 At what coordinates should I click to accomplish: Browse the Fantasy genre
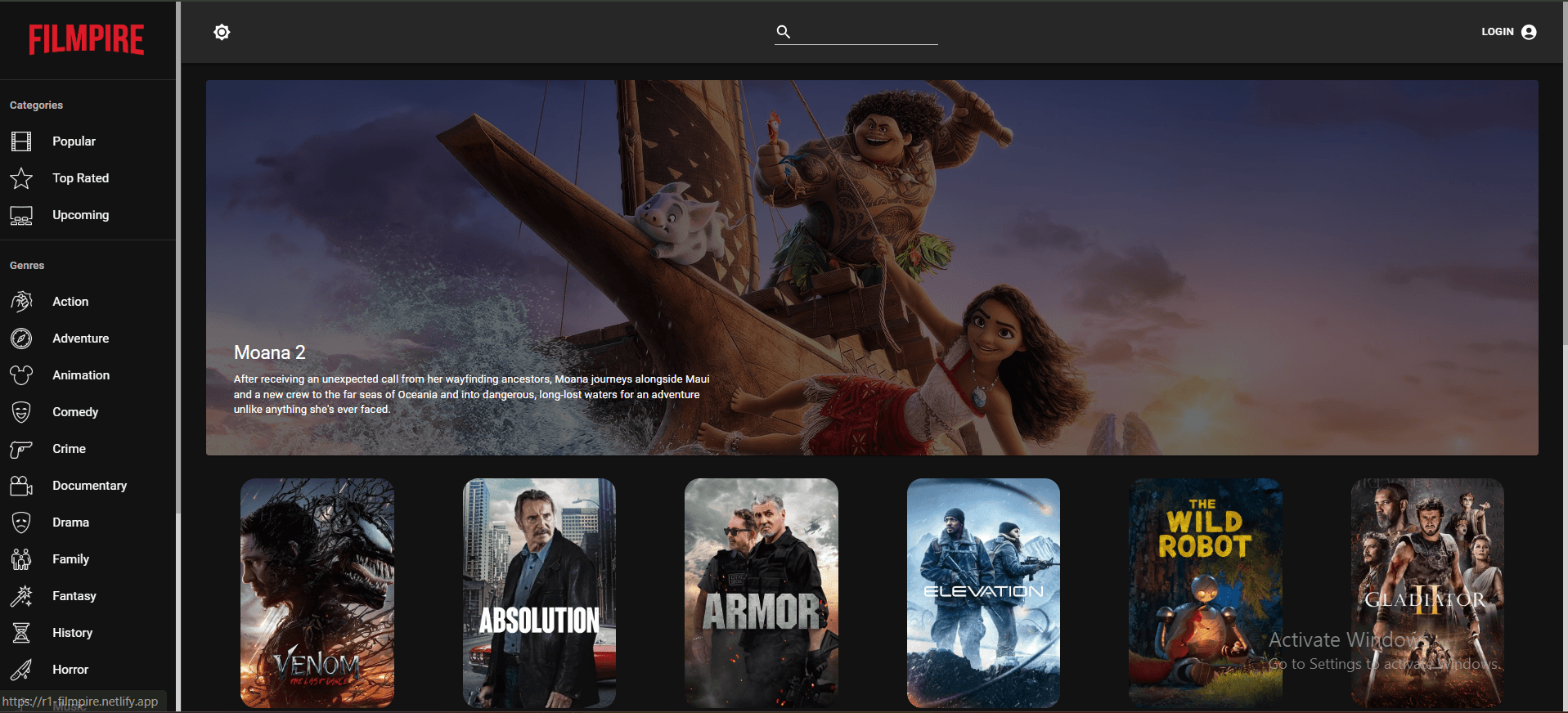[x=88, y=596]
